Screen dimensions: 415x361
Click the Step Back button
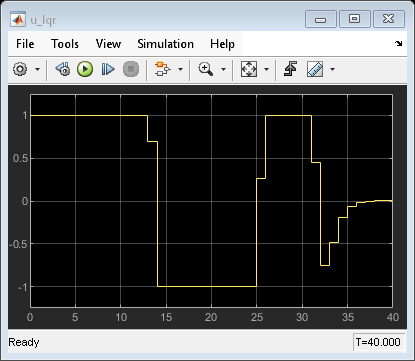coord(63,69)
